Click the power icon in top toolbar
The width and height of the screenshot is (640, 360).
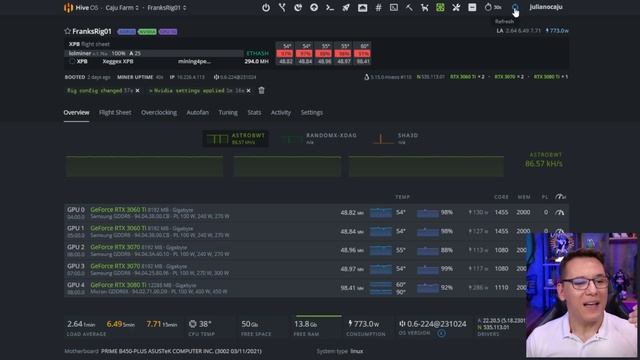coord(266,7)
